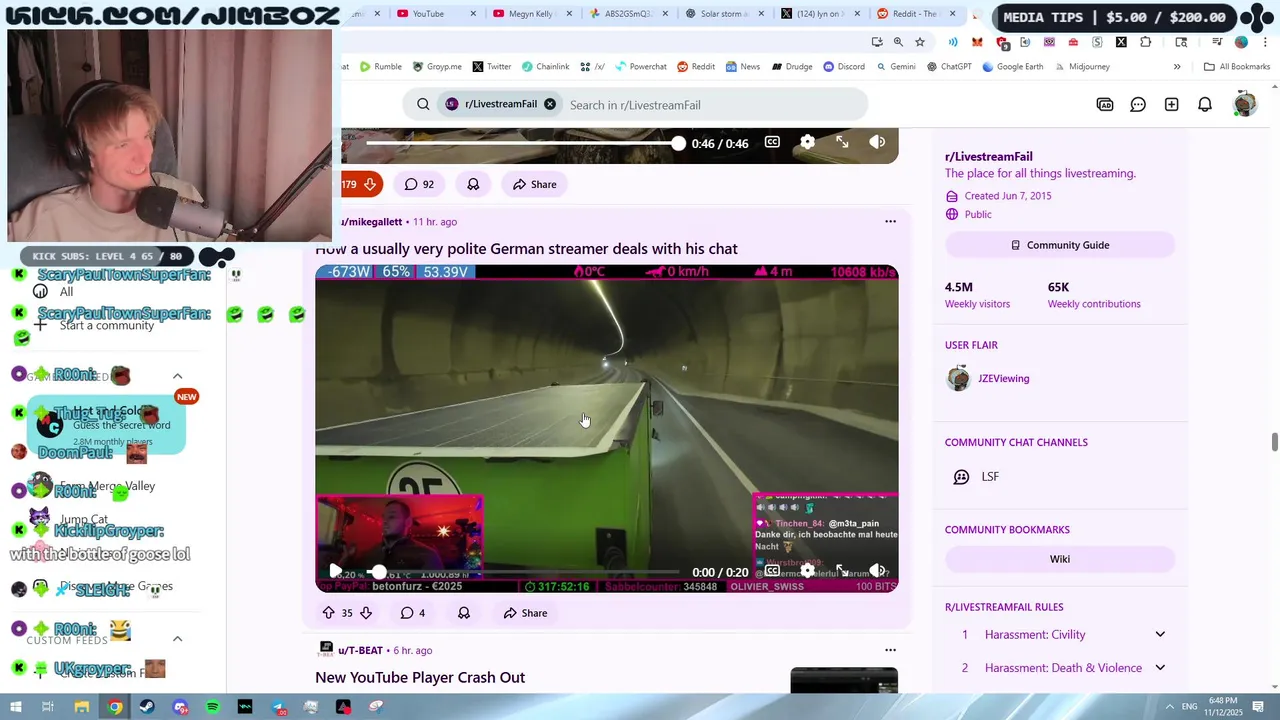Bookmark this page with star icon
The width and height of the screenshot is (1280, 720).
tap(920, 42)
